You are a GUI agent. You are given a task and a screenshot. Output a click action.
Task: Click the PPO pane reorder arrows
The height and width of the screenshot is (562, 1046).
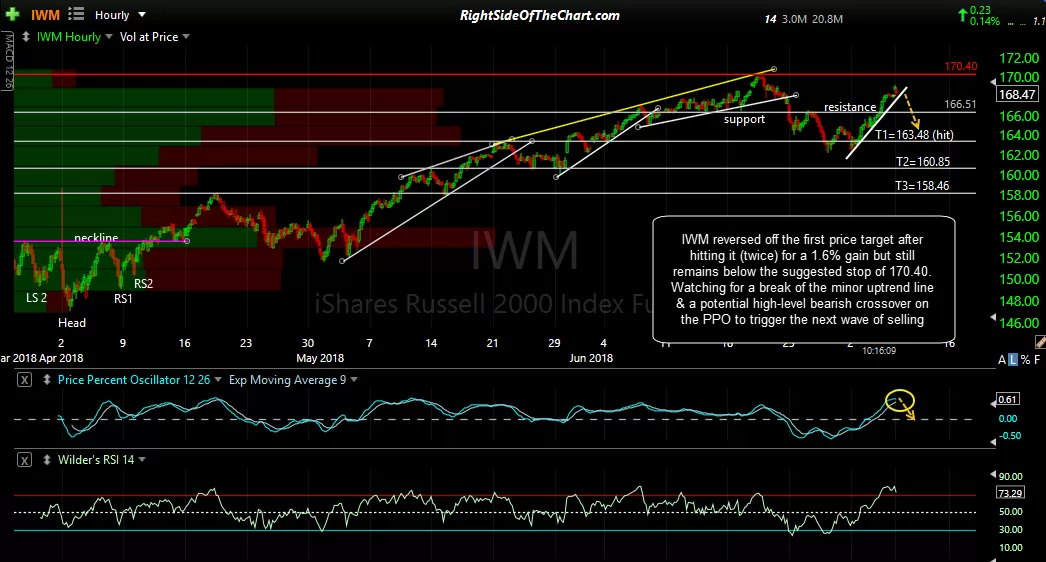47,380
